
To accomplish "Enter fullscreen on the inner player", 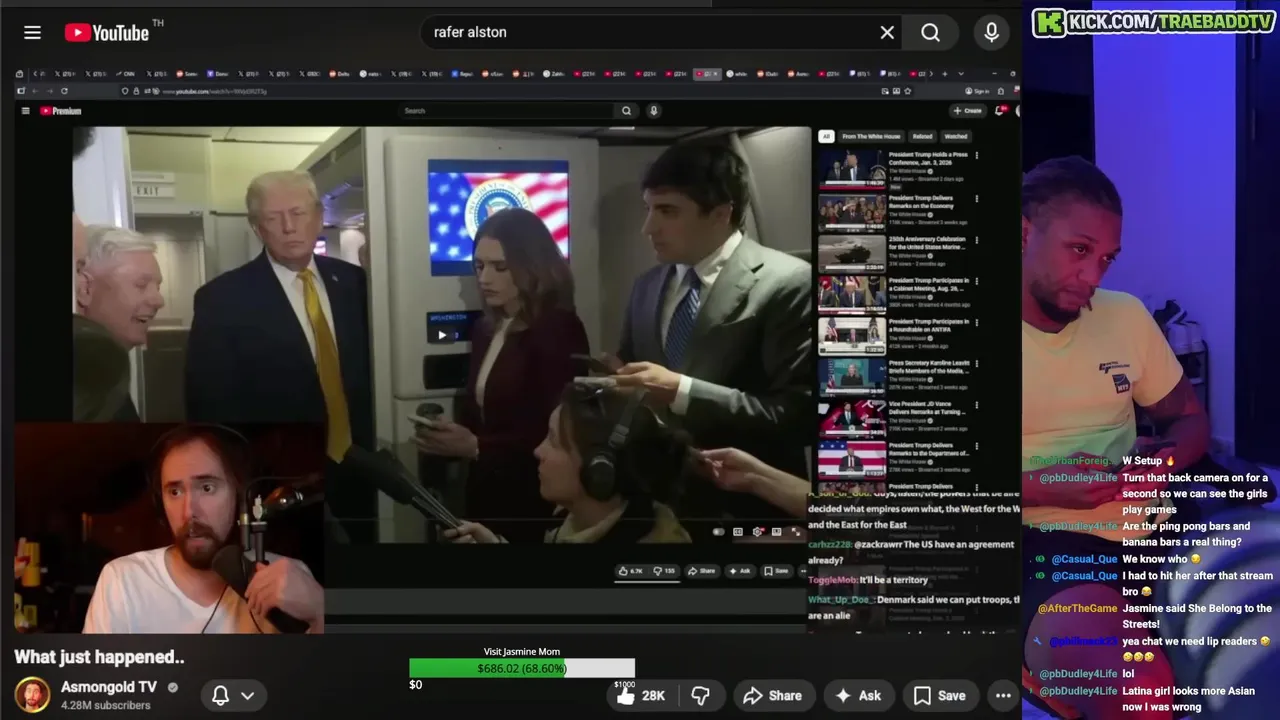I will pyautogui.click(x=796, y=532).
